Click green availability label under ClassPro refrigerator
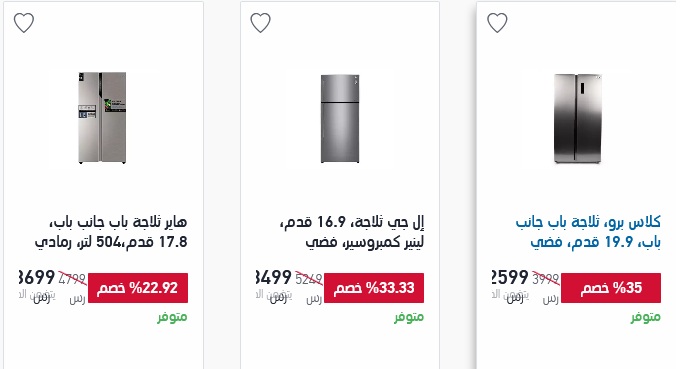This screenshot has height=369, width=684. (646, 317)
